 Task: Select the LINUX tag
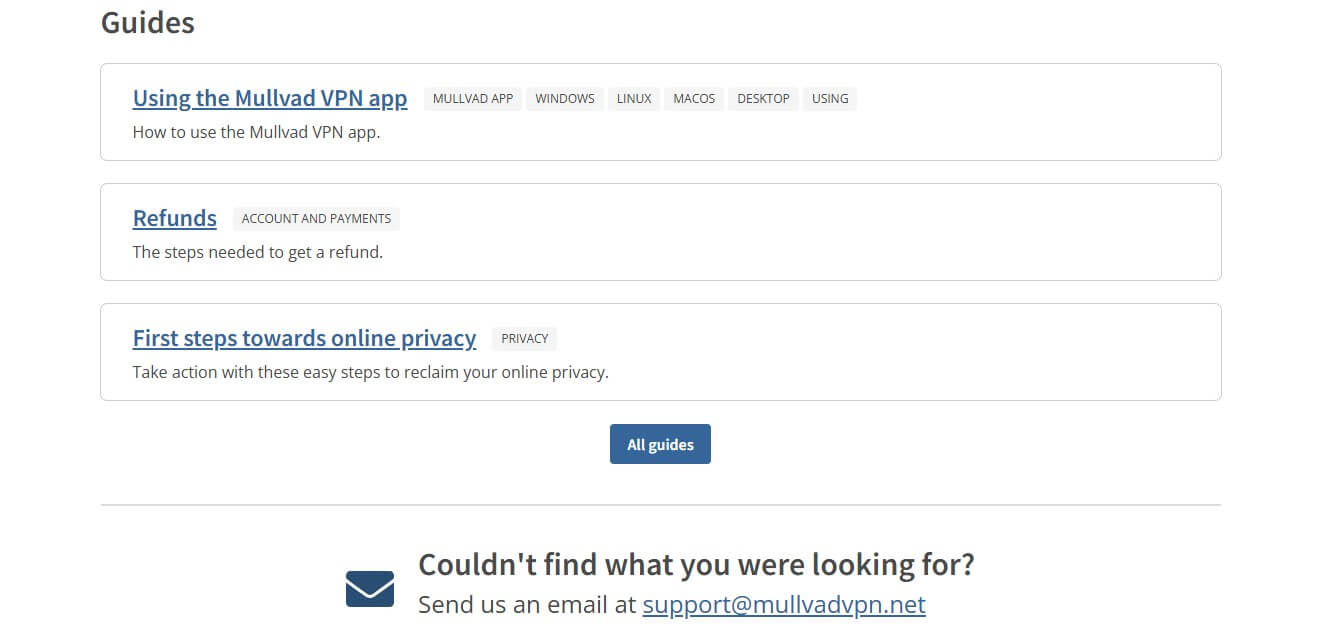(x=634, y=99)
